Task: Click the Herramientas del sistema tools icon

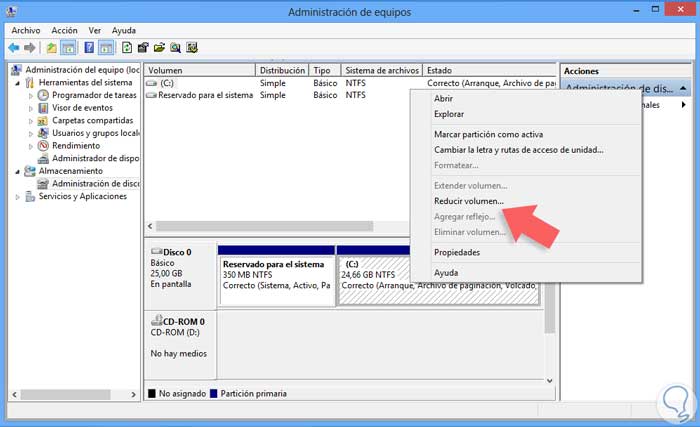Action: pyautogui.click(x=30, y=83)
